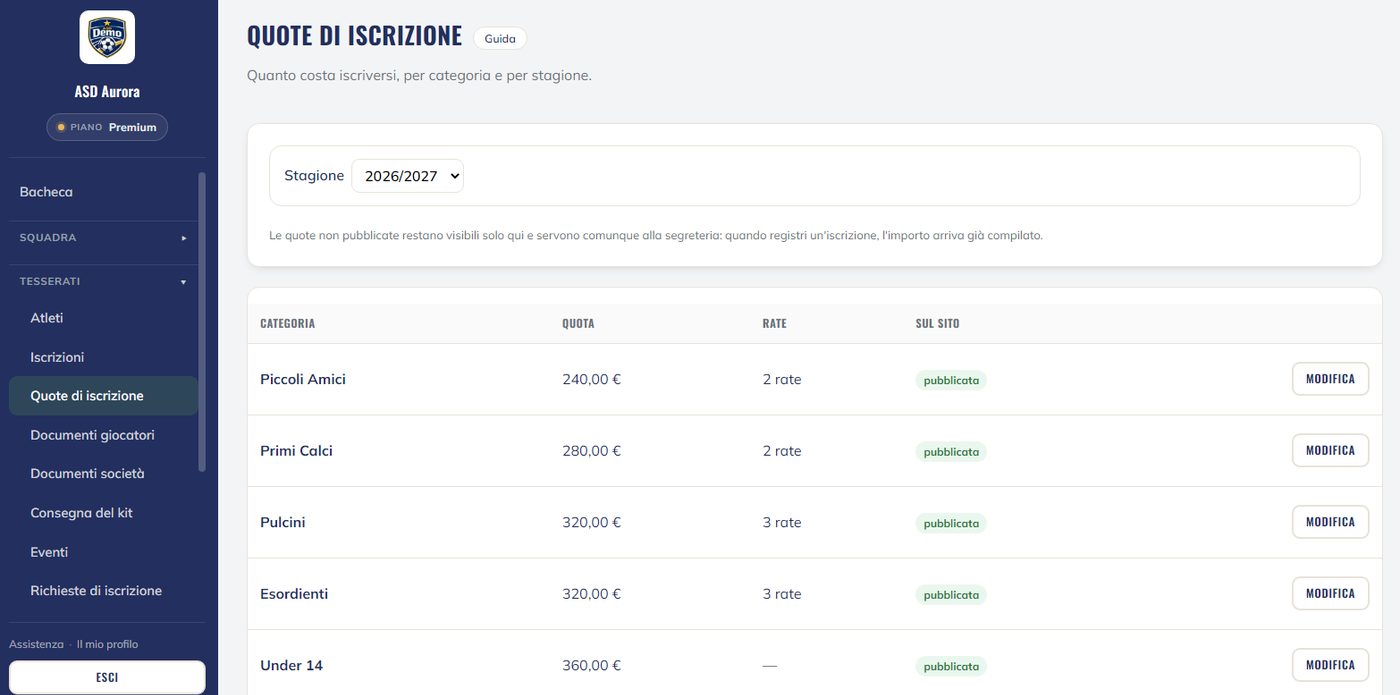Viewport: 1400px width, 695px height.
Task: Click the pubblicata badge for Piccoli Amici
Action: [951, 380]
